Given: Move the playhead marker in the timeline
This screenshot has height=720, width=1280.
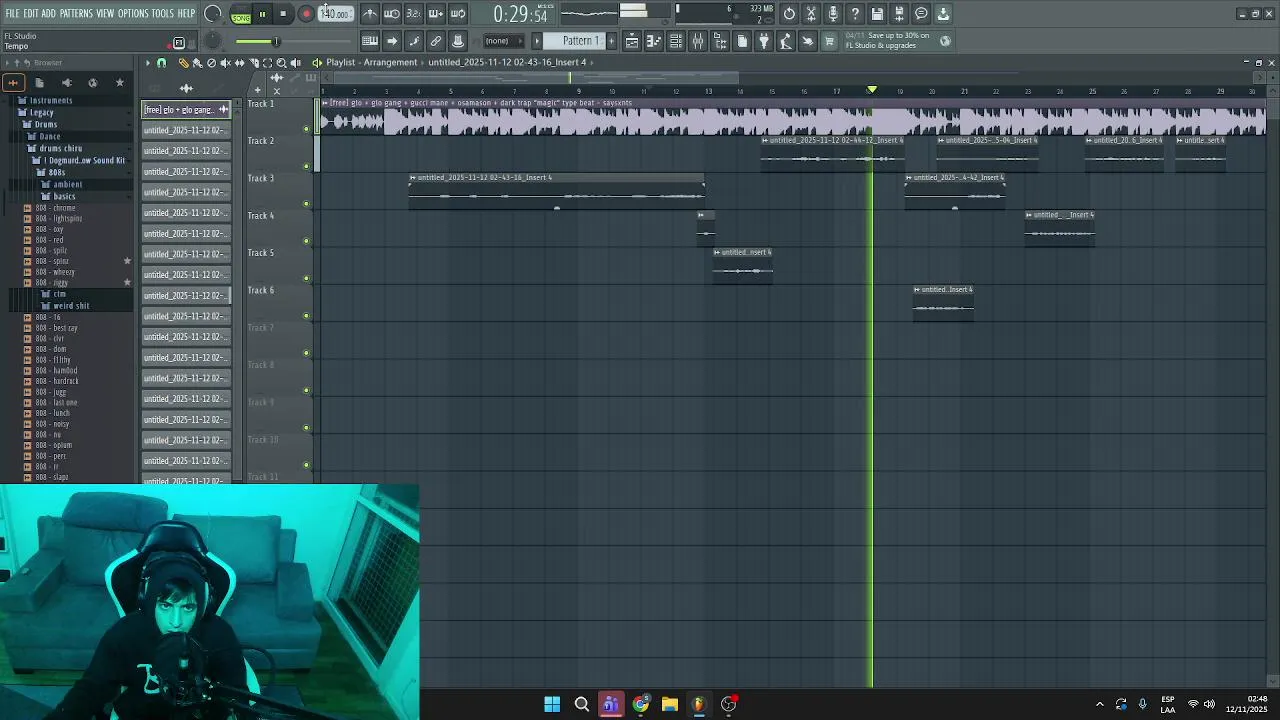Looking at the screenshot, I should tap(872, 90).
